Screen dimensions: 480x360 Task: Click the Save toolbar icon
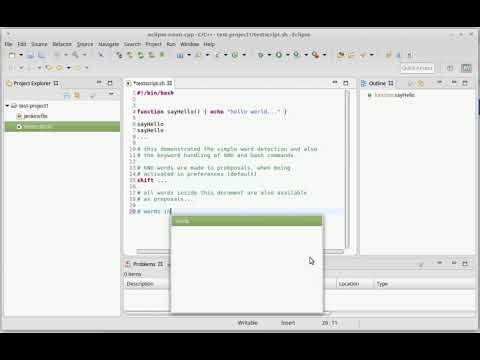tap(30, 55)
